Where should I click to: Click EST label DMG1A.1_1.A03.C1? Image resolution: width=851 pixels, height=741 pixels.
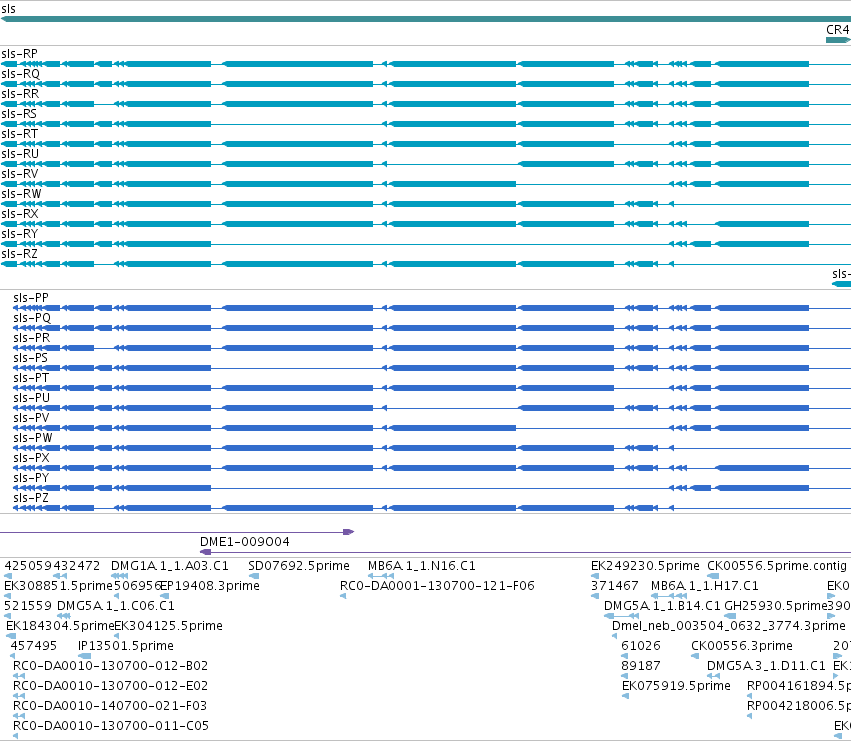(x=170, y=566)
